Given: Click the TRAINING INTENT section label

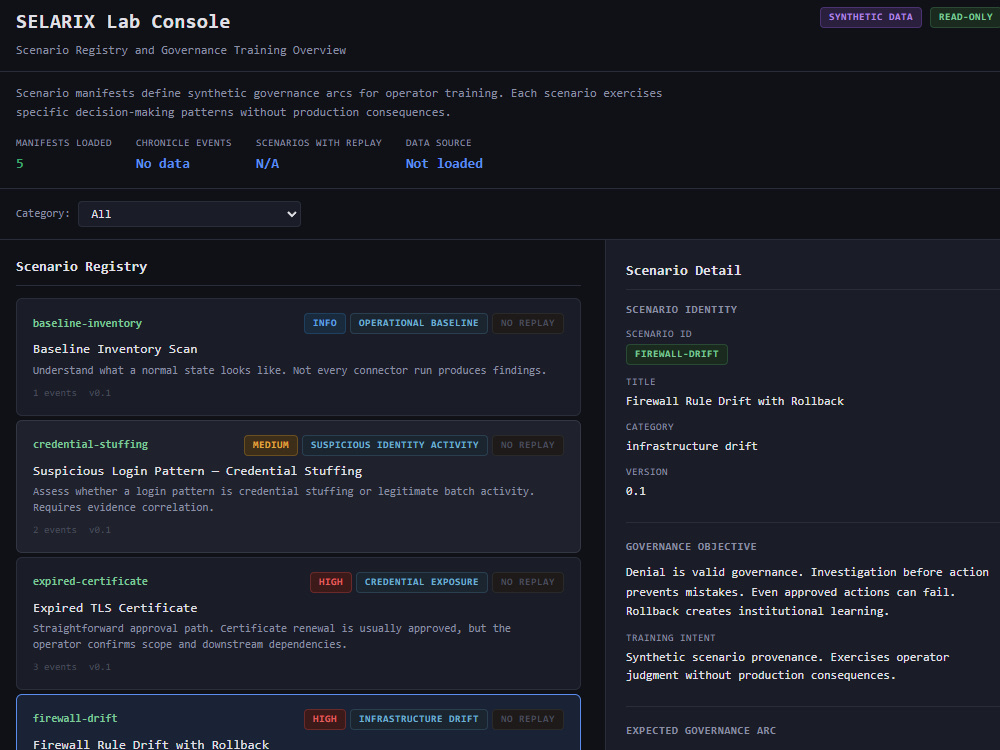Looking at the screenshot, I should tap(670, 638).
